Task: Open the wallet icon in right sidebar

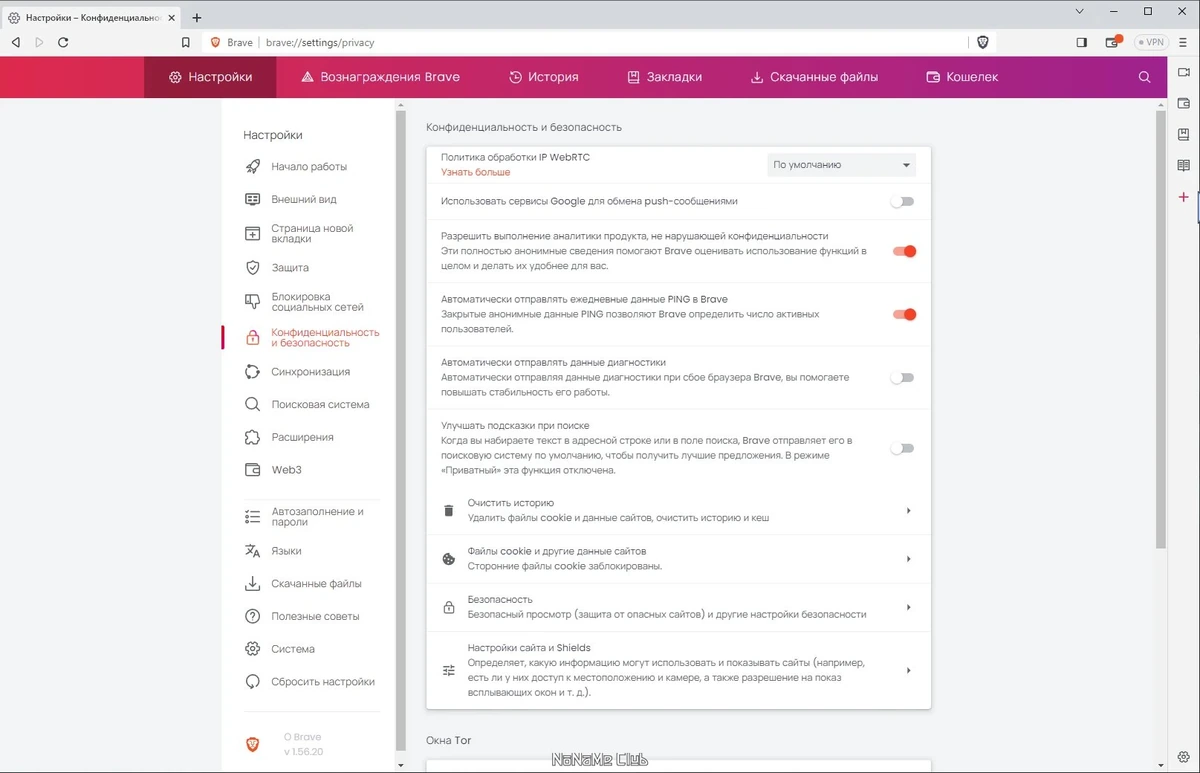Action: [x=1184, y=103]
